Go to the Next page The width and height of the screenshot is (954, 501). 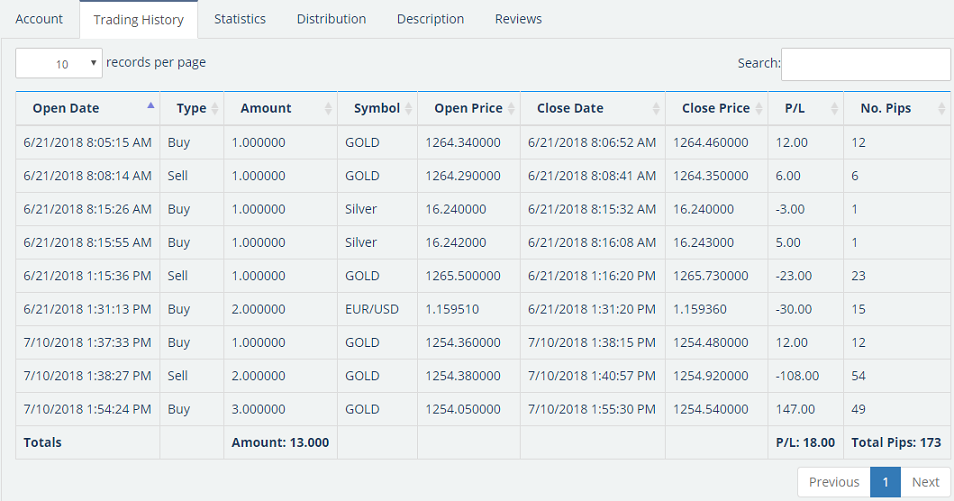click(x=925, y=482)
